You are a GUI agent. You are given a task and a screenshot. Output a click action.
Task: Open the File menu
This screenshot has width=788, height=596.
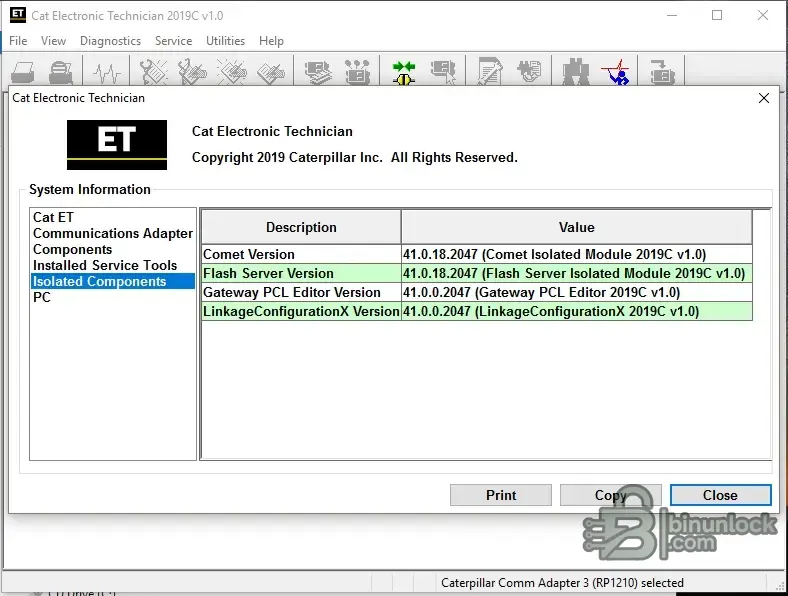coord(18,41)
